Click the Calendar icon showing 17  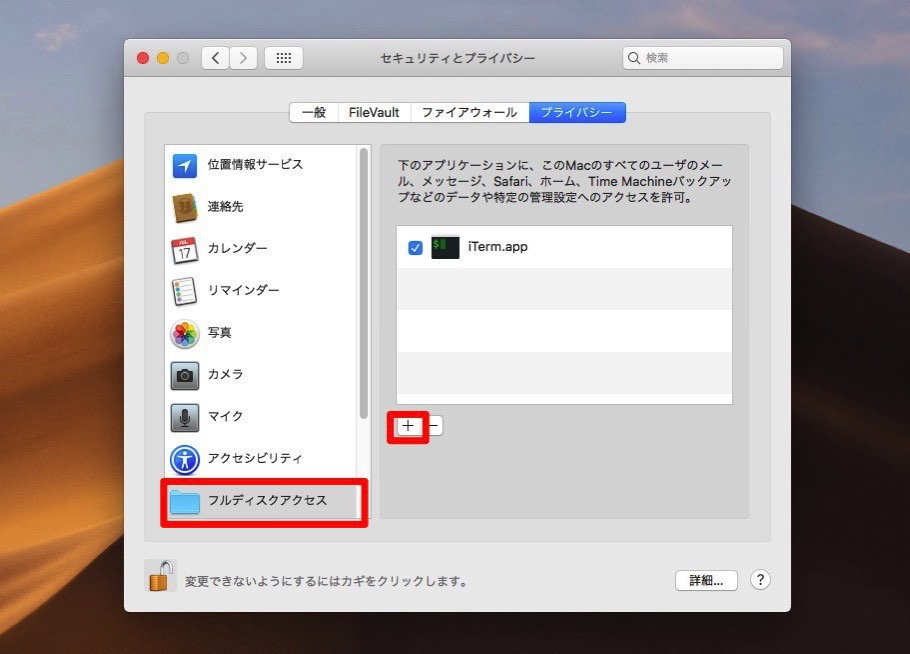point(185,250)
